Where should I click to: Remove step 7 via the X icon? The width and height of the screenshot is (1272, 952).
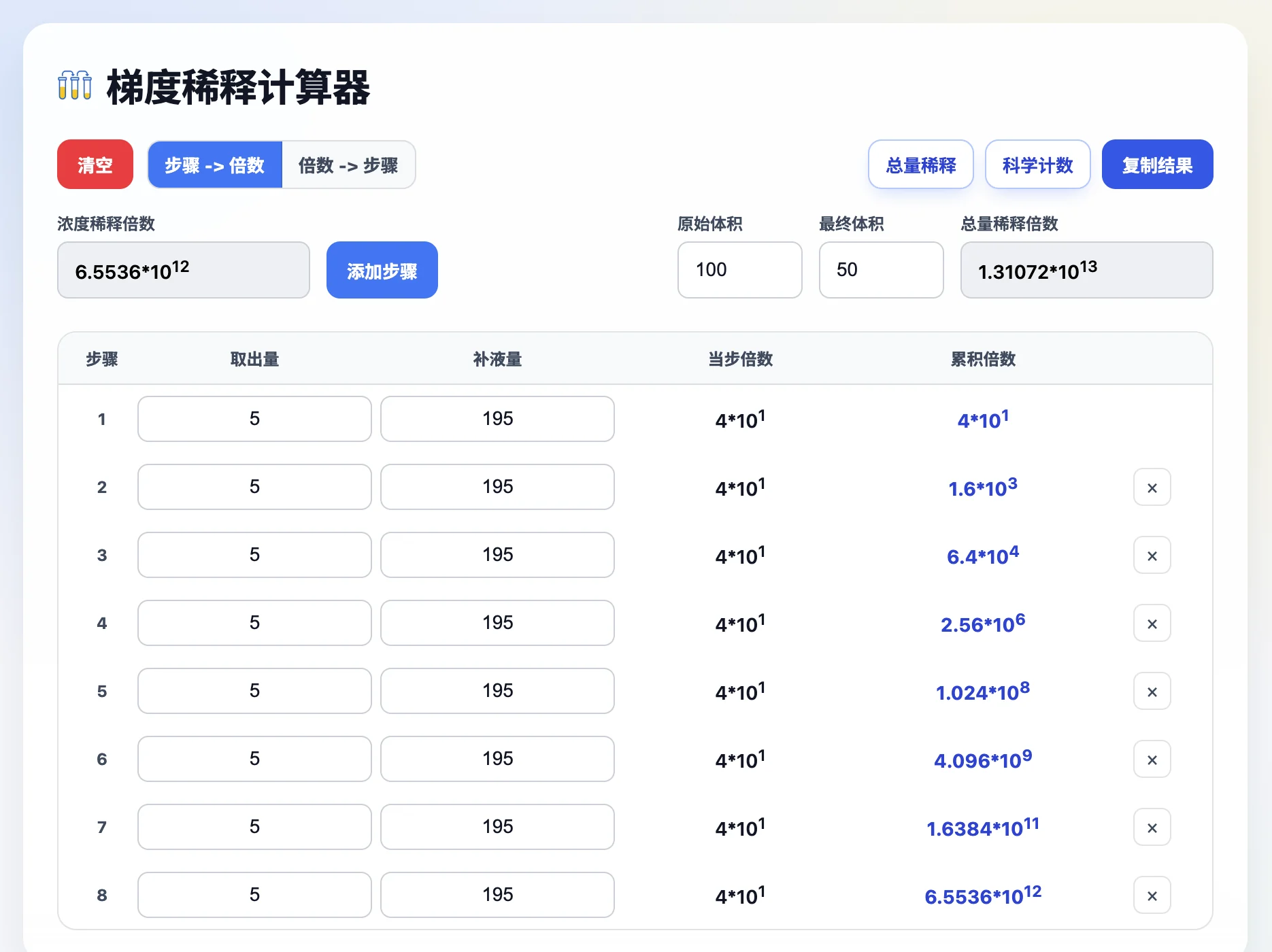coord(1152,827)
